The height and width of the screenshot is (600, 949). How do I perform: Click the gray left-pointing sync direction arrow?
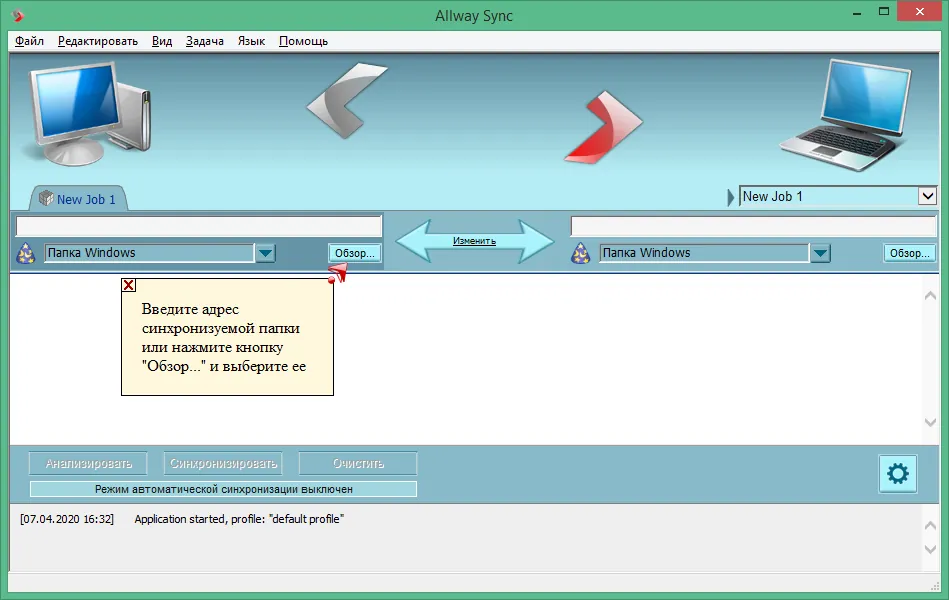pyautogui.click(x=345, y=101)
